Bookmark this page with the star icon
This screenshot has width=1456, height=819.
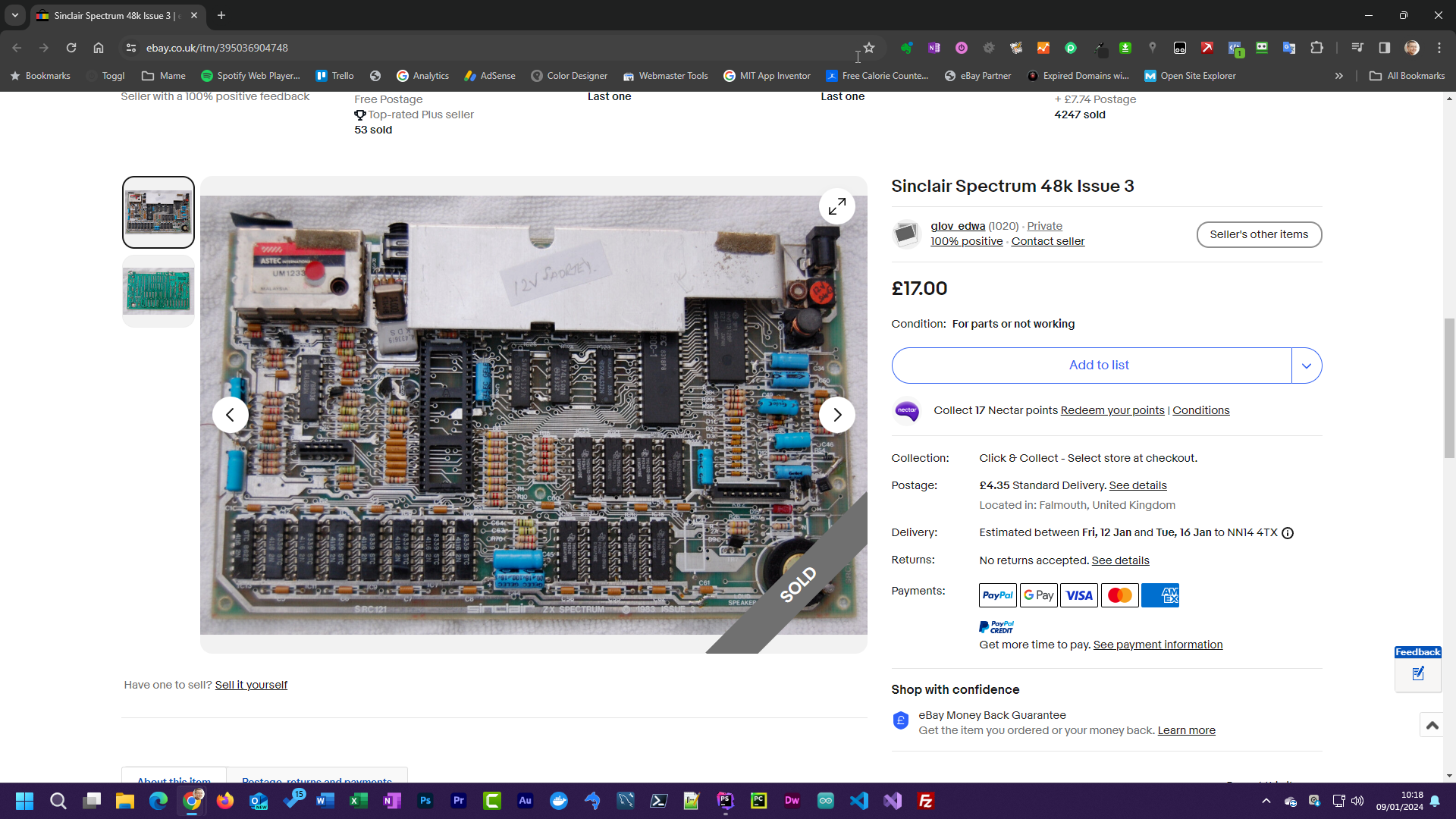(869, 48)
